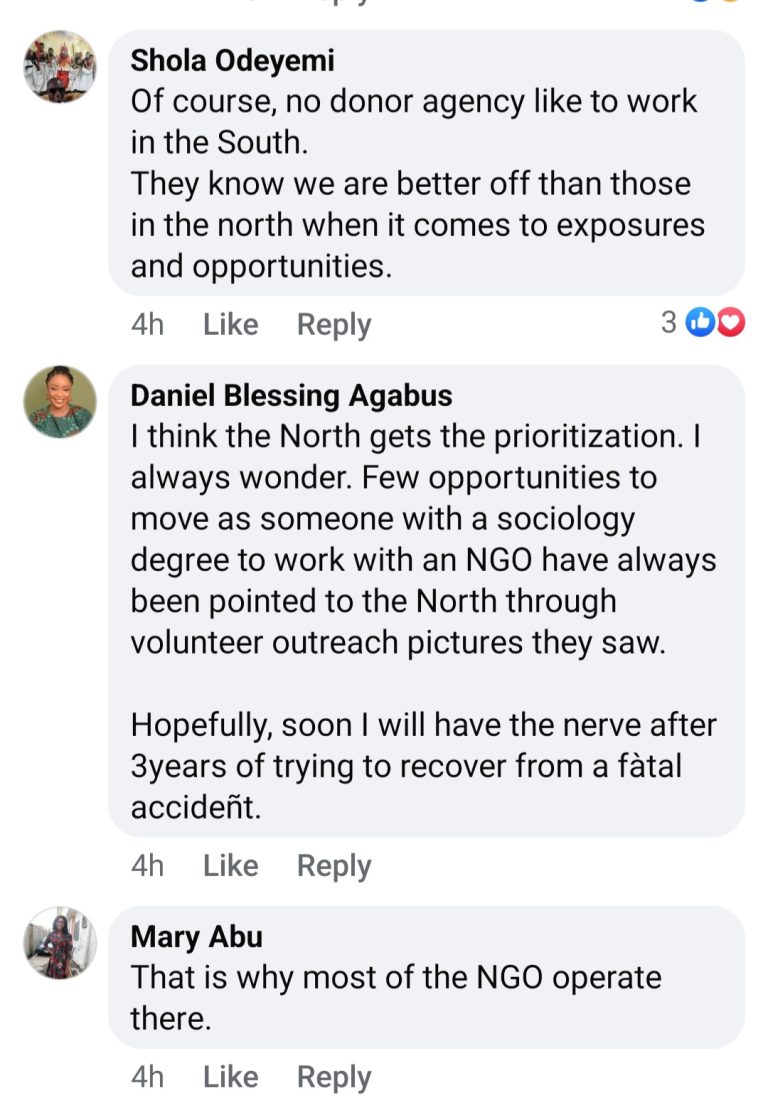Reply to Shola Odeyemi's comment
Viewport: 768px width, 1115px height.
(x=334, y=325)
